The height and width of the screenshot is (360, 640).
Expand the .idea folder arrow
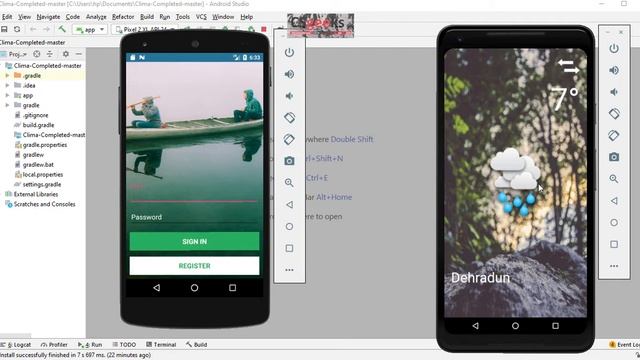tap(7, 85)
